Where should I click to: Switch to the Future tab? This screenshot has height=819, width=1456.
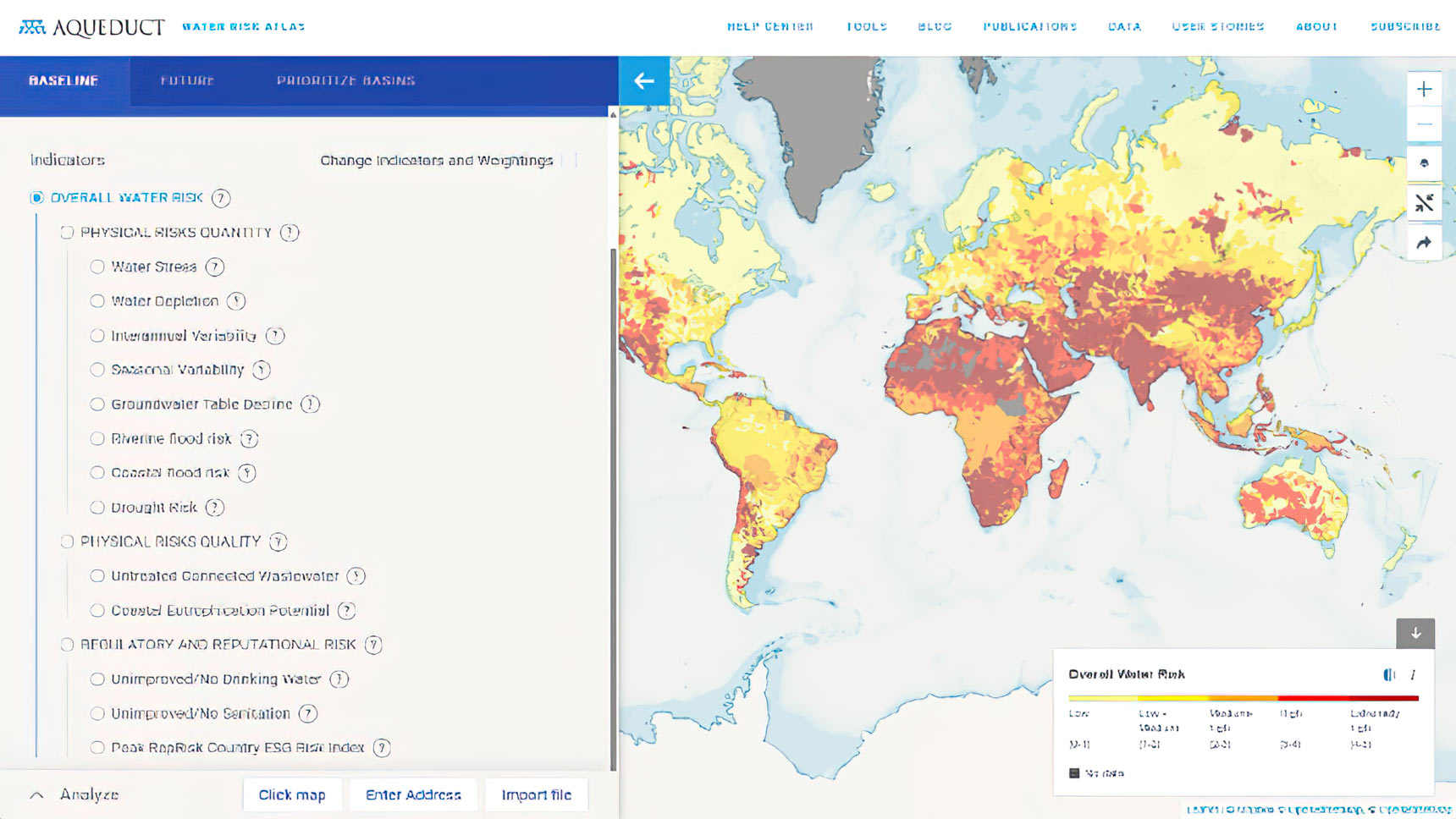(x=187, y=81)
